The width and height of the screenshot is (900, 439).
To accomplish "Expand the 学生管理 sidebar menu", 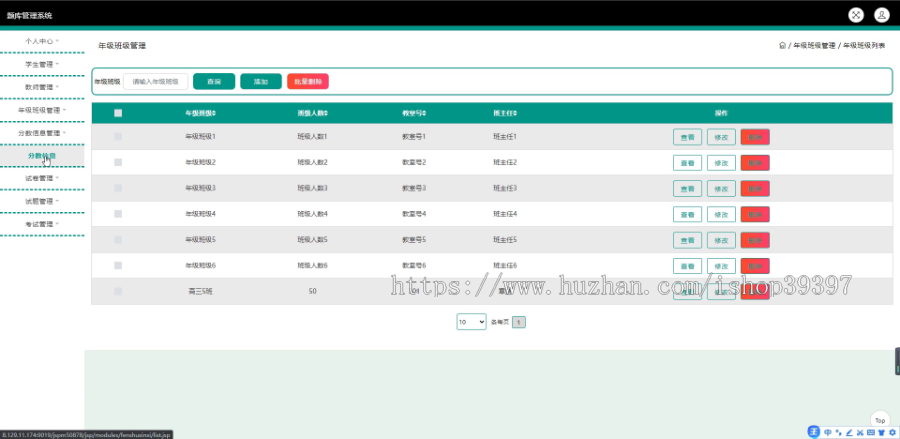I will pos(42,64).
